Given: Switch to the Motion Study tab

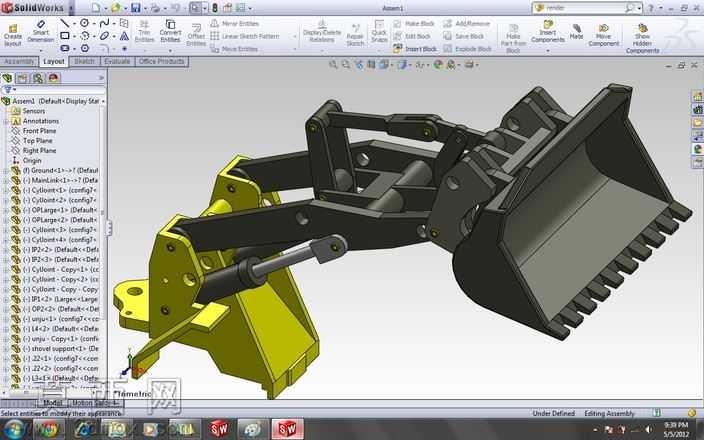Looking at the screenshot, I should (95, 403).
